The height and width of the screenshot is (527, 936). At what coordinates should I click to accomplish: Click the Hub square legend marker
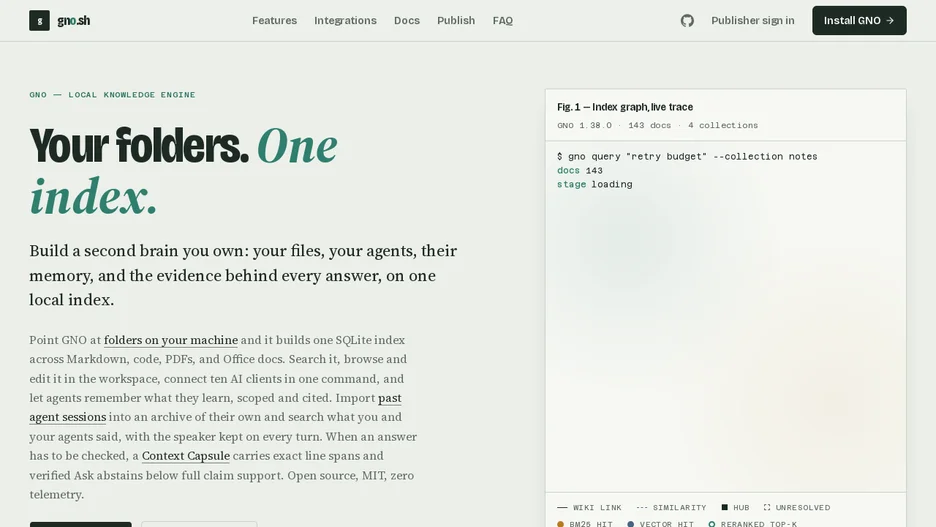[725, 507]
